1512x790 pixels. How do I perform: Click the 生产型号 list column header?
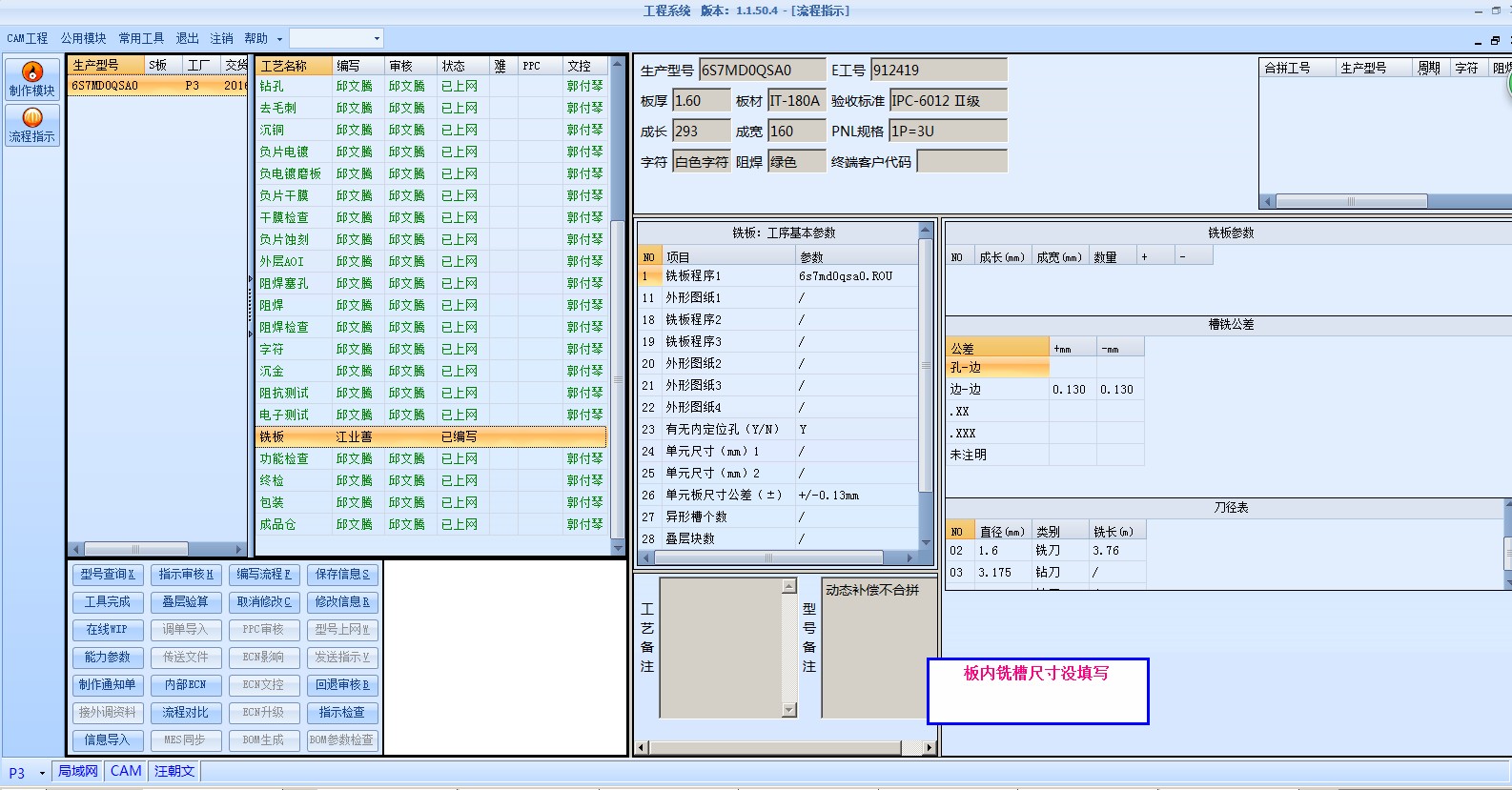tap(107, 66)
